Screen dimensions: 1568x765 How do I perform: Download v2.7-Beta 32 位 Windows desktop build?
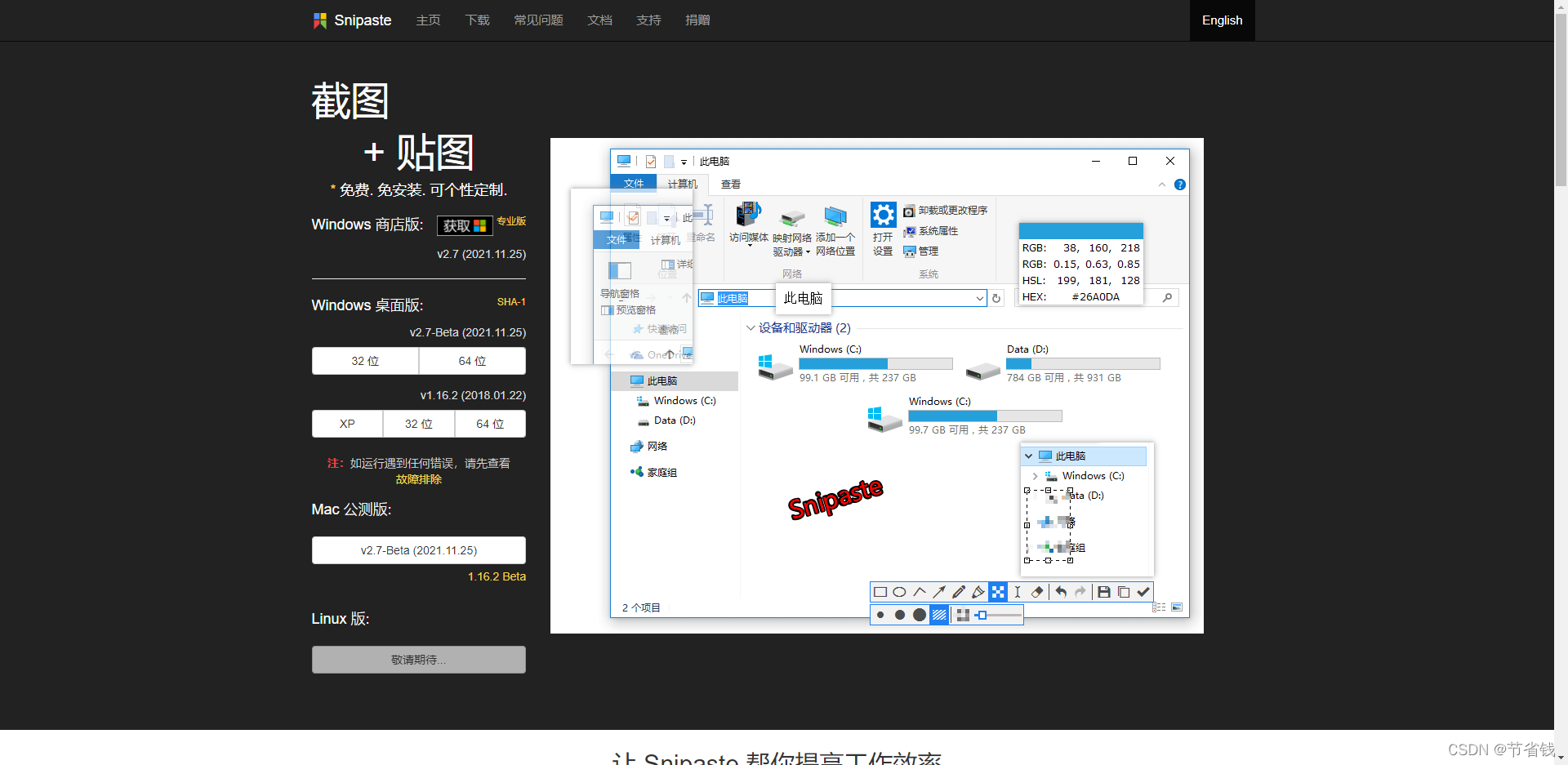[x=365, y=361]
